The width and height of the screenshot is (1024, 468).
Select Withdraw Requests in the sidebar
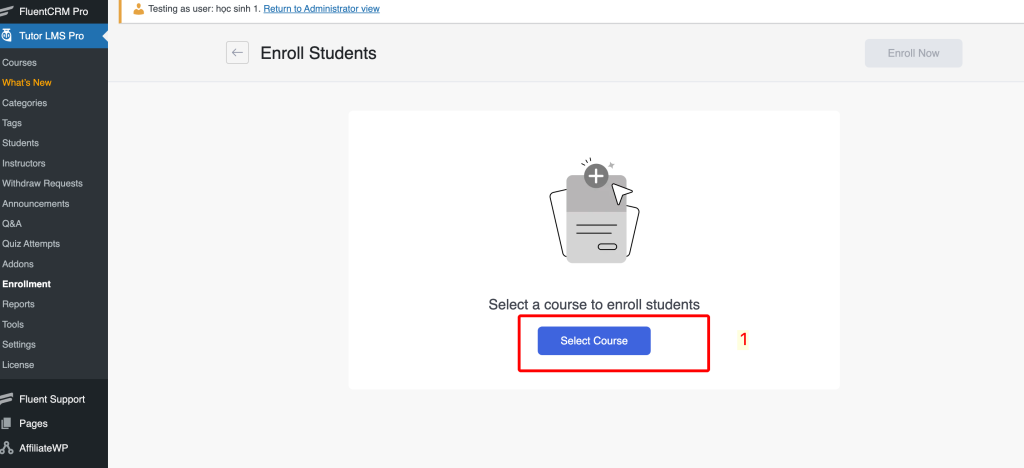[42, 184]
